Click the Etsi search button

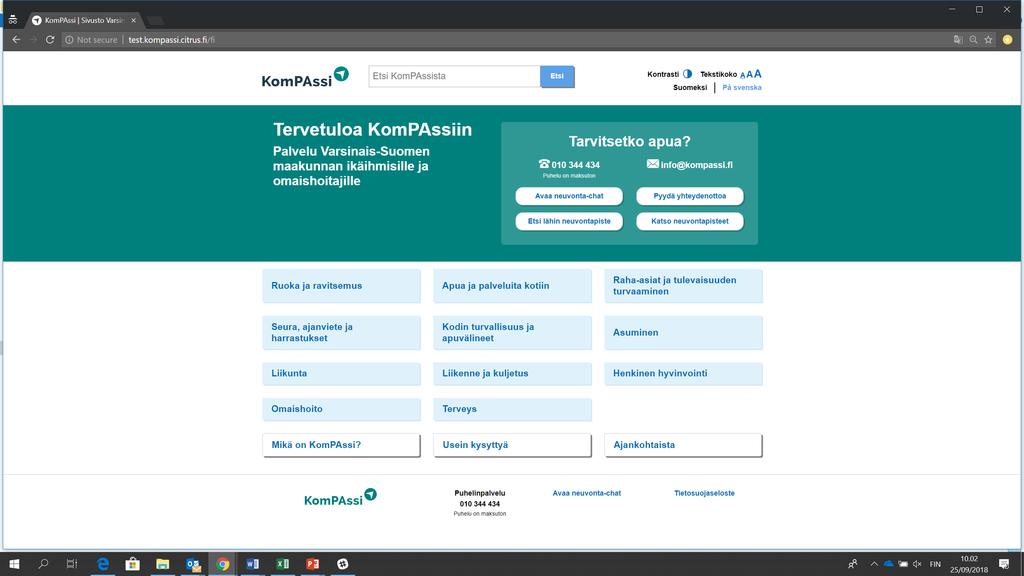click(557, 76)
